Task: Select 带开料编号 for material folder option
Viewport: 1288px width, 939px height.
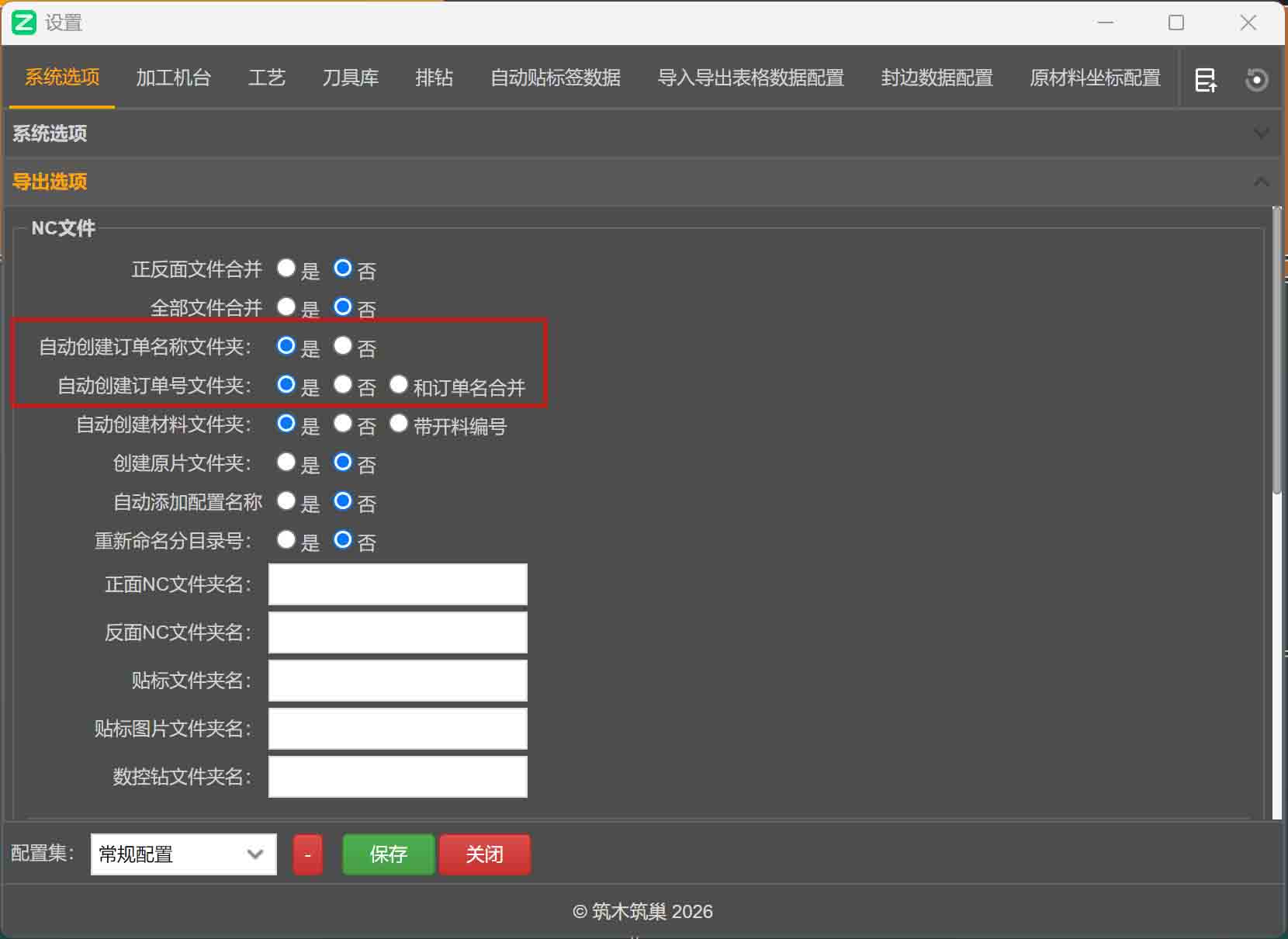Action: (x=399, y=424)
